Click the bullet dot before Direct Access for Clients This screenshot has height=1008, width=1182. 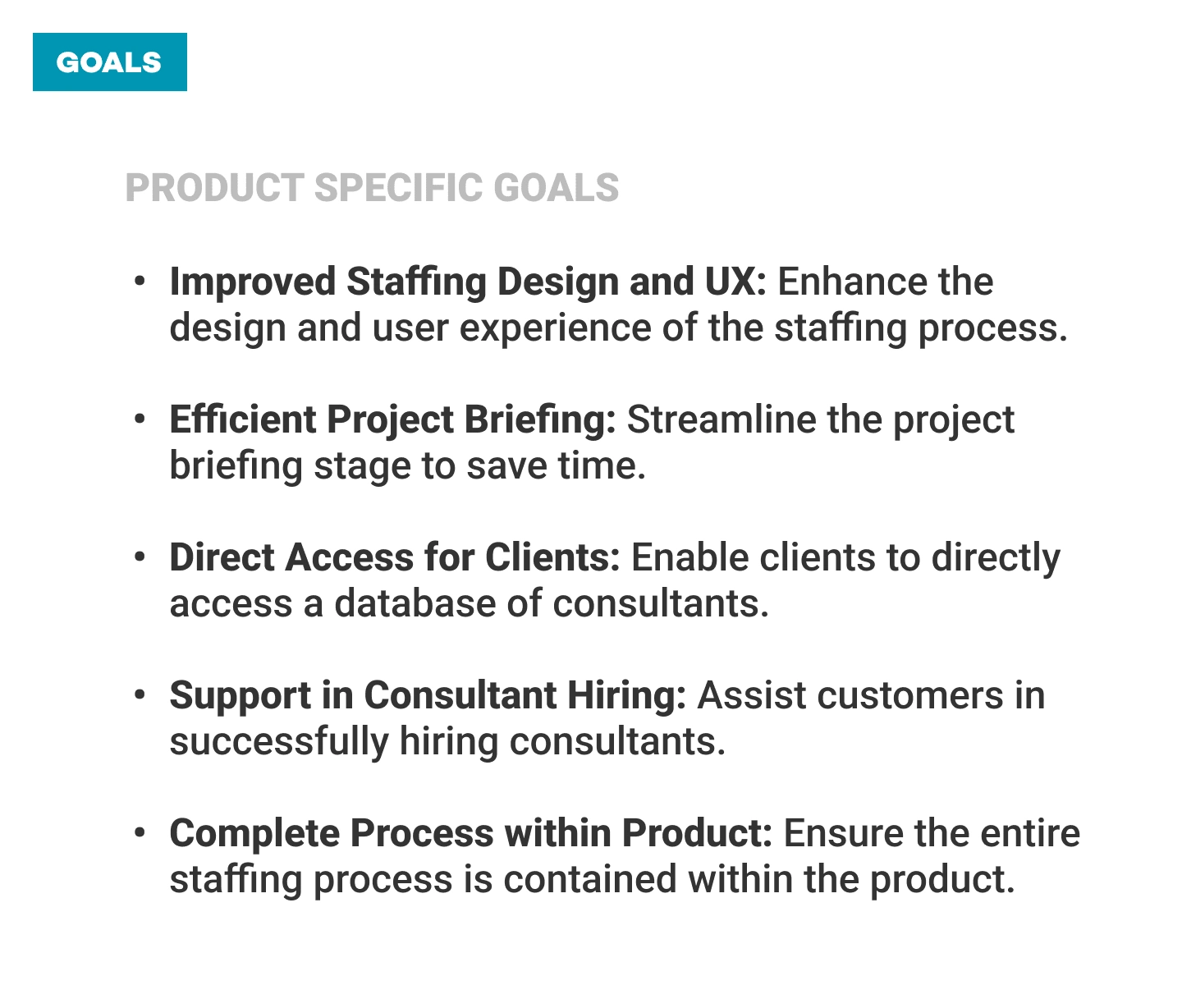tap(140, 558)
